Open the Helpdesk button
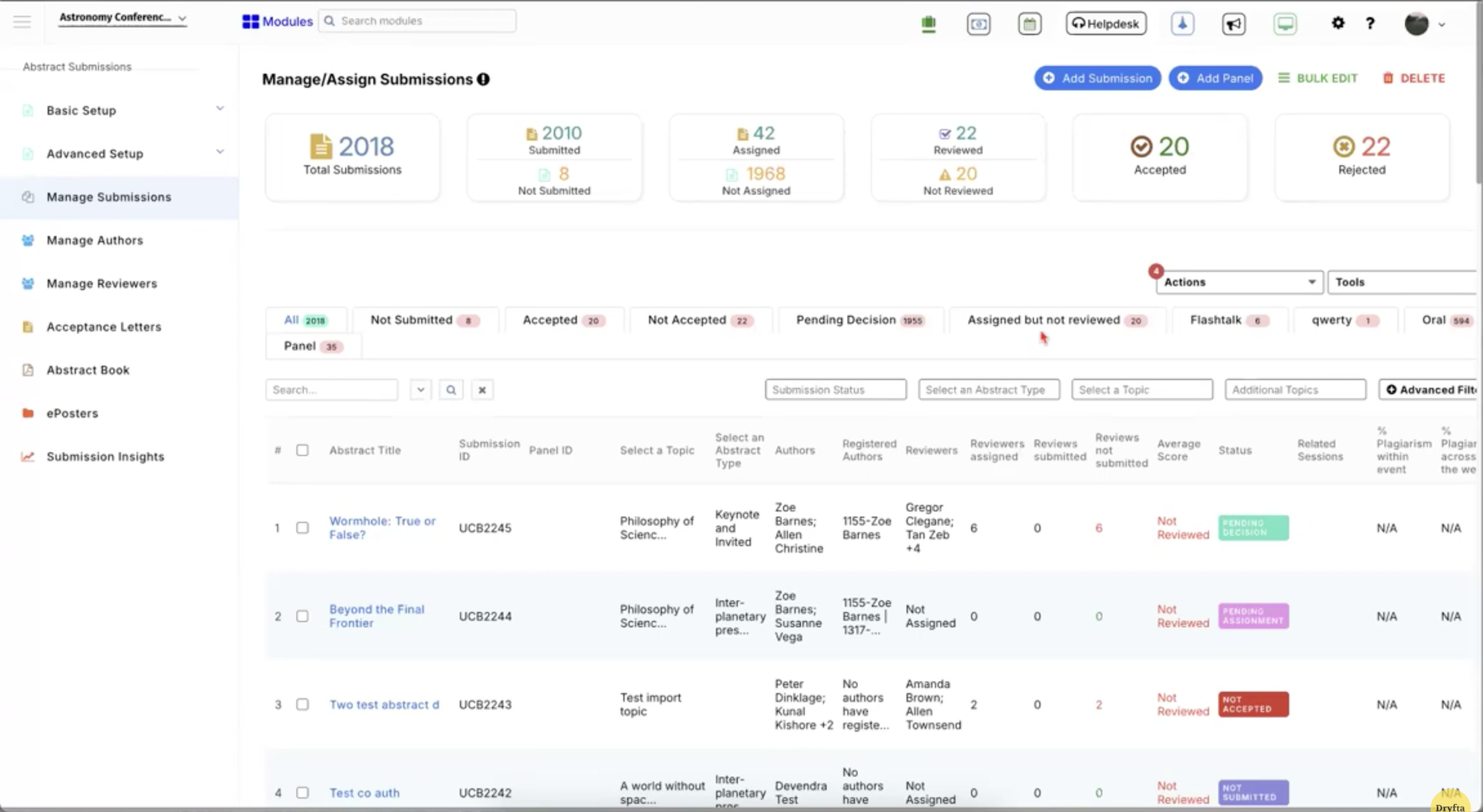Image resolution: width=1483 pixels, height=812 pixels. [1106, 24]
